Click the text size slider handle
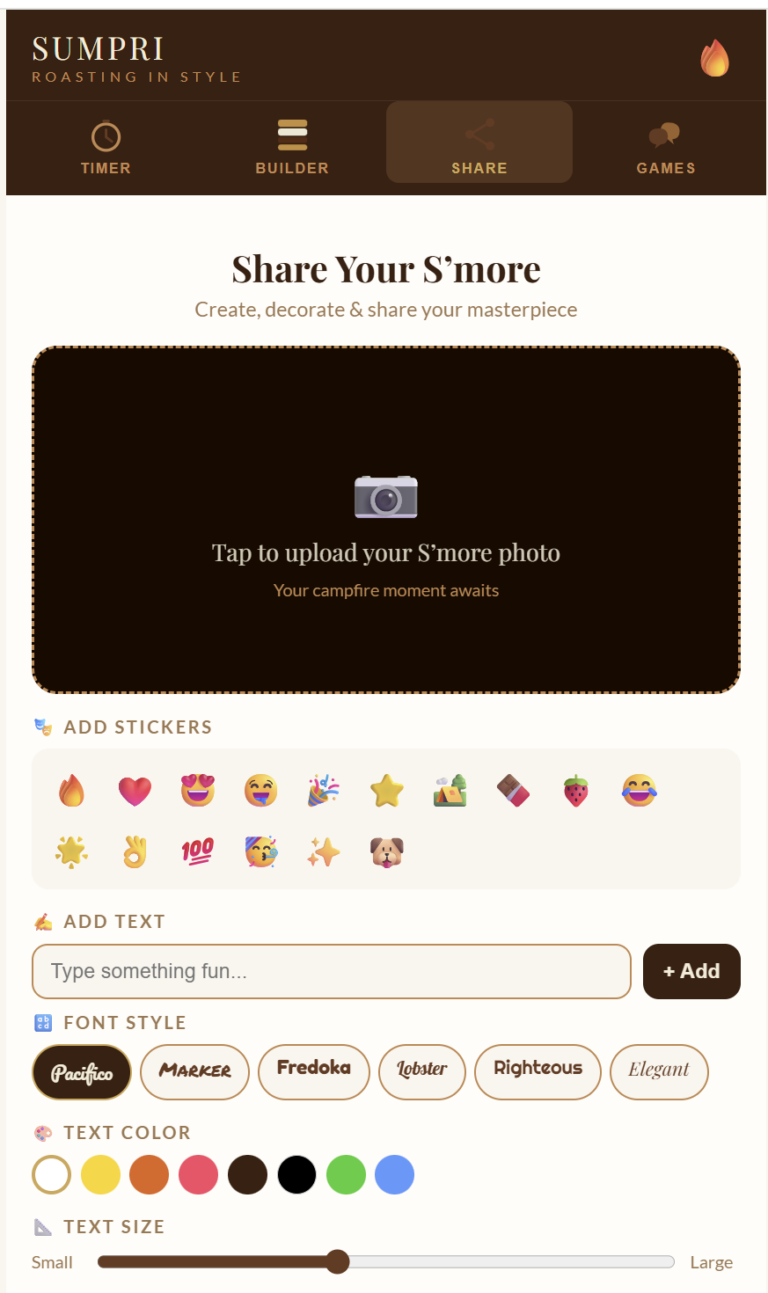The height and width of the screenshot is (1293, 768). point(338,1261)
